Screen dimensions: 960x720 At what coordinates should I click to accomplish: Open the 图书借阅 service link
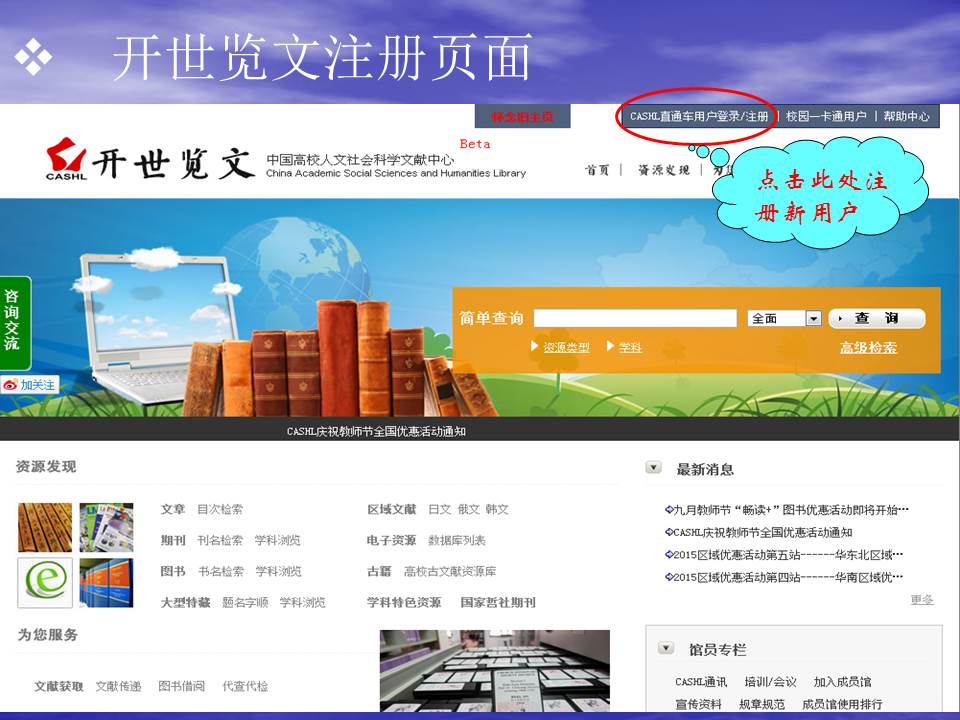(x=181, y=686)
